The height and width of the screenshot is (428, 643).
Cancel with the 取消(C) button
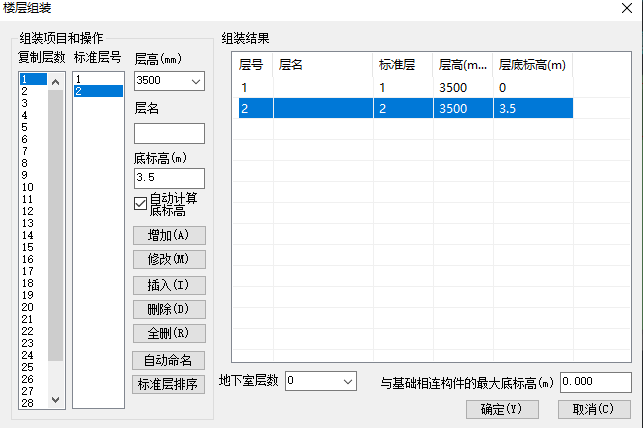coord(594,409)
